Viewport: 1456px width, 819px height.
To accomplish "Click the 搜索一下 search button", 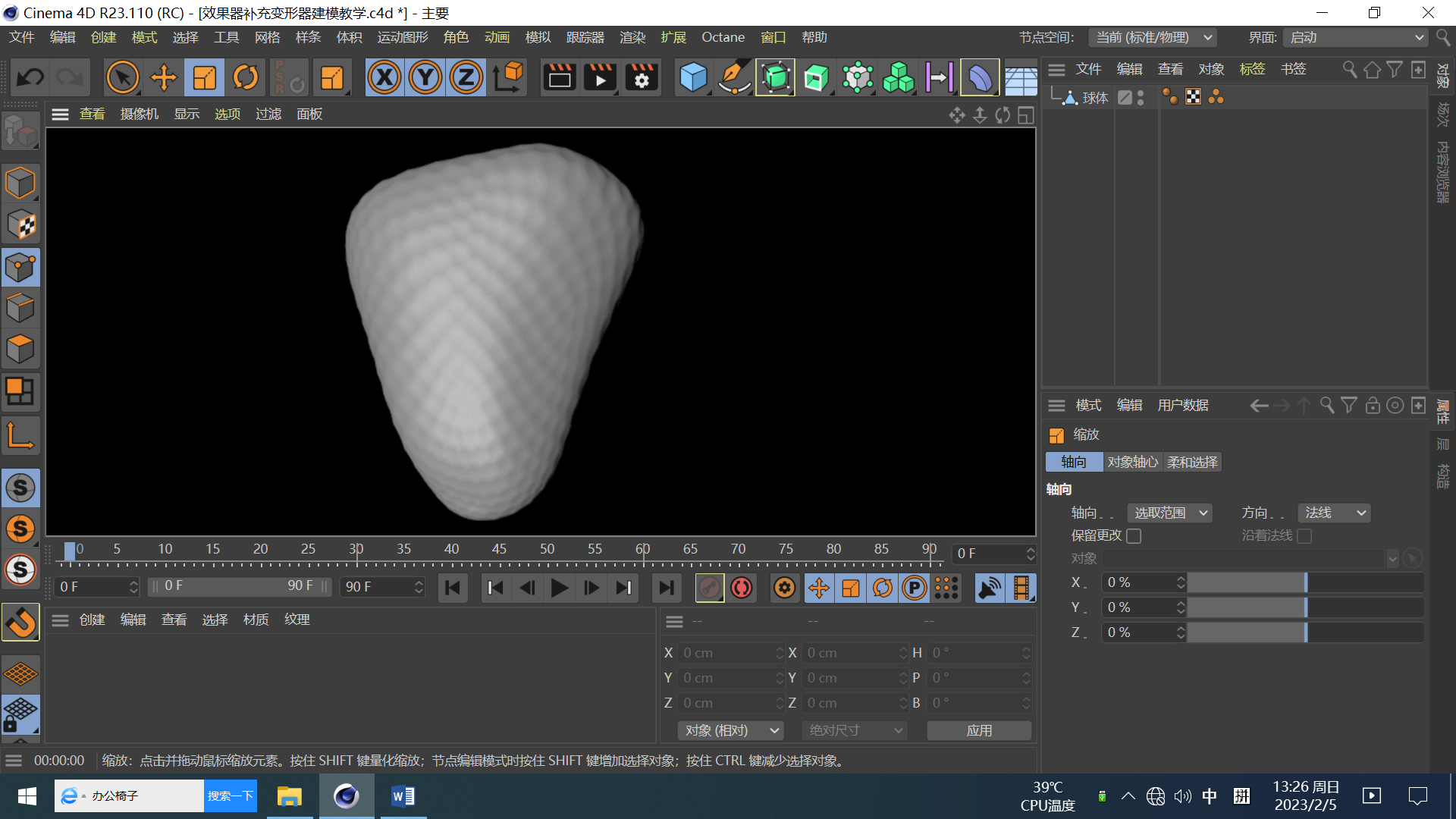I will point(231,796).
